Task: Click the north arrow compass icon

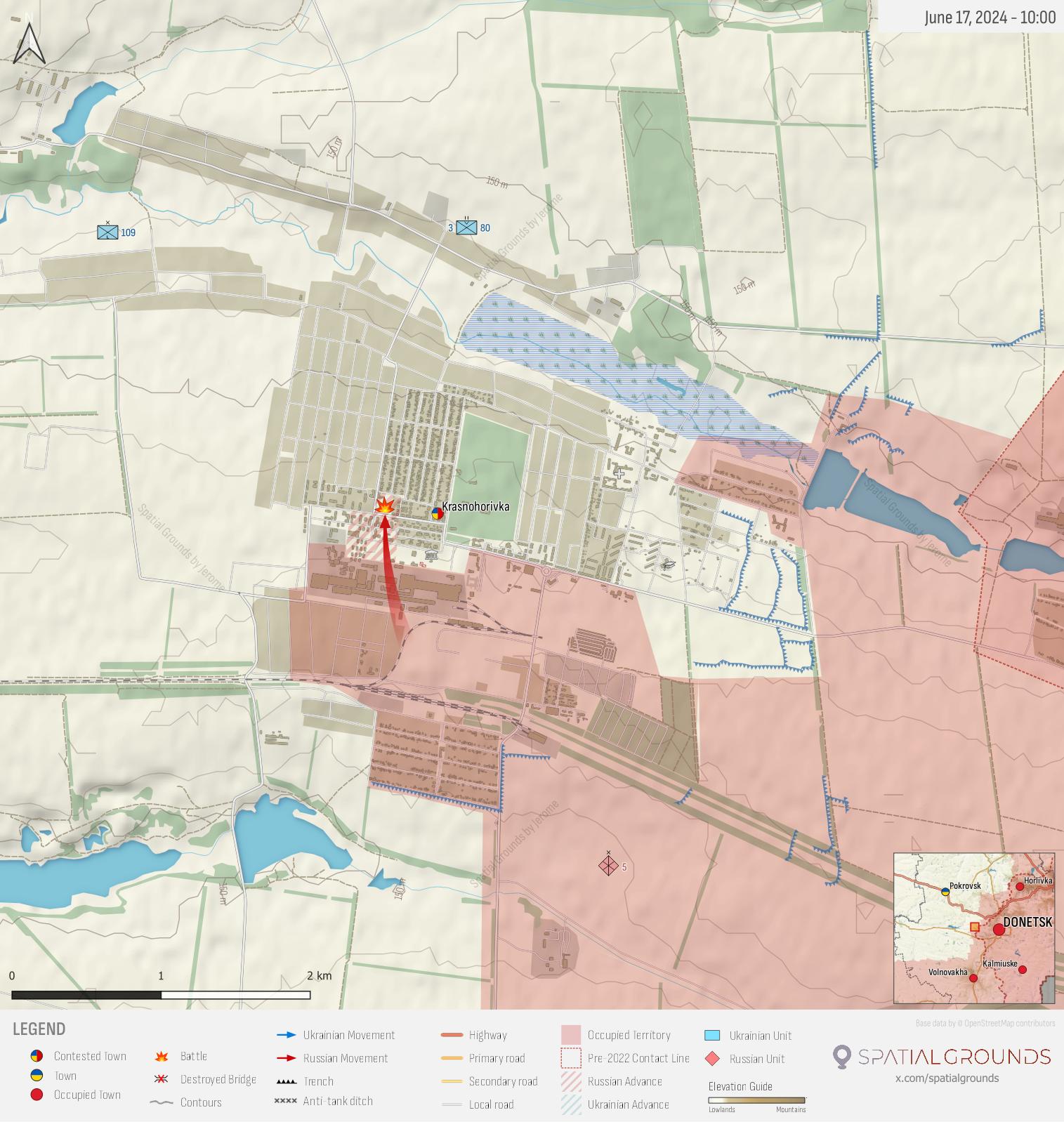Action: click(x=29, y=42)
